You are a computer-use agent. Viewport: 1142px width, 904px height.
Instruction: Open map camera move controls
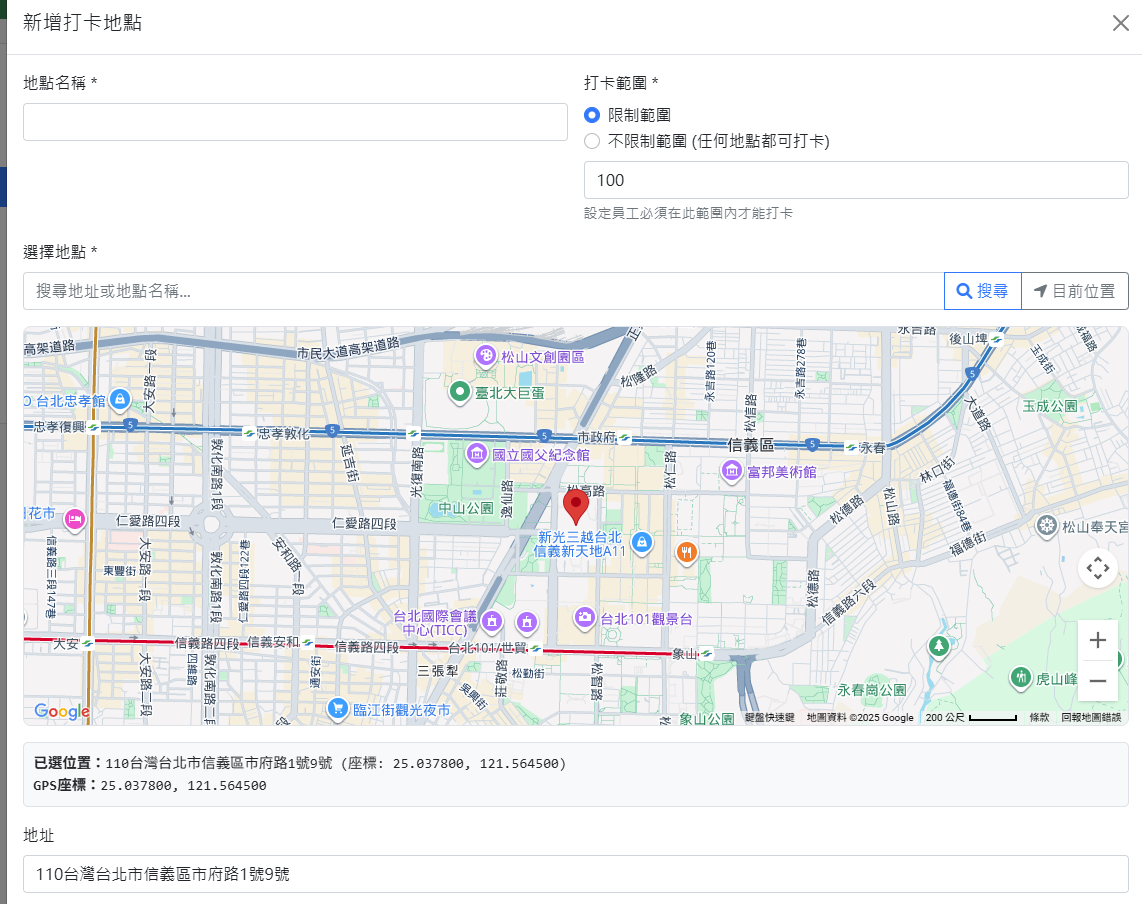coord(1097,569)
